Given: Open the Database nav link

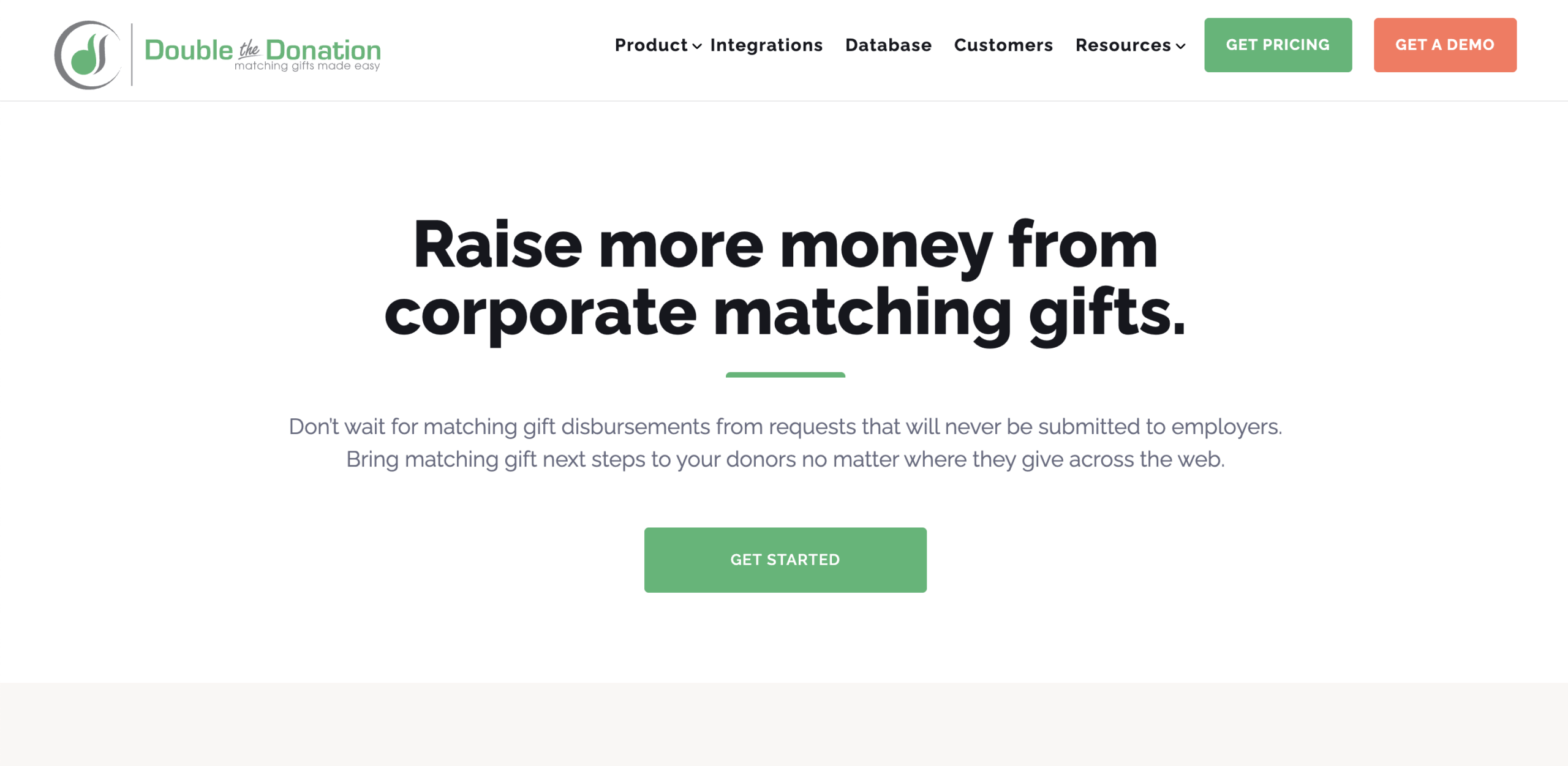Looking at the screenshot, I should 888,45.
